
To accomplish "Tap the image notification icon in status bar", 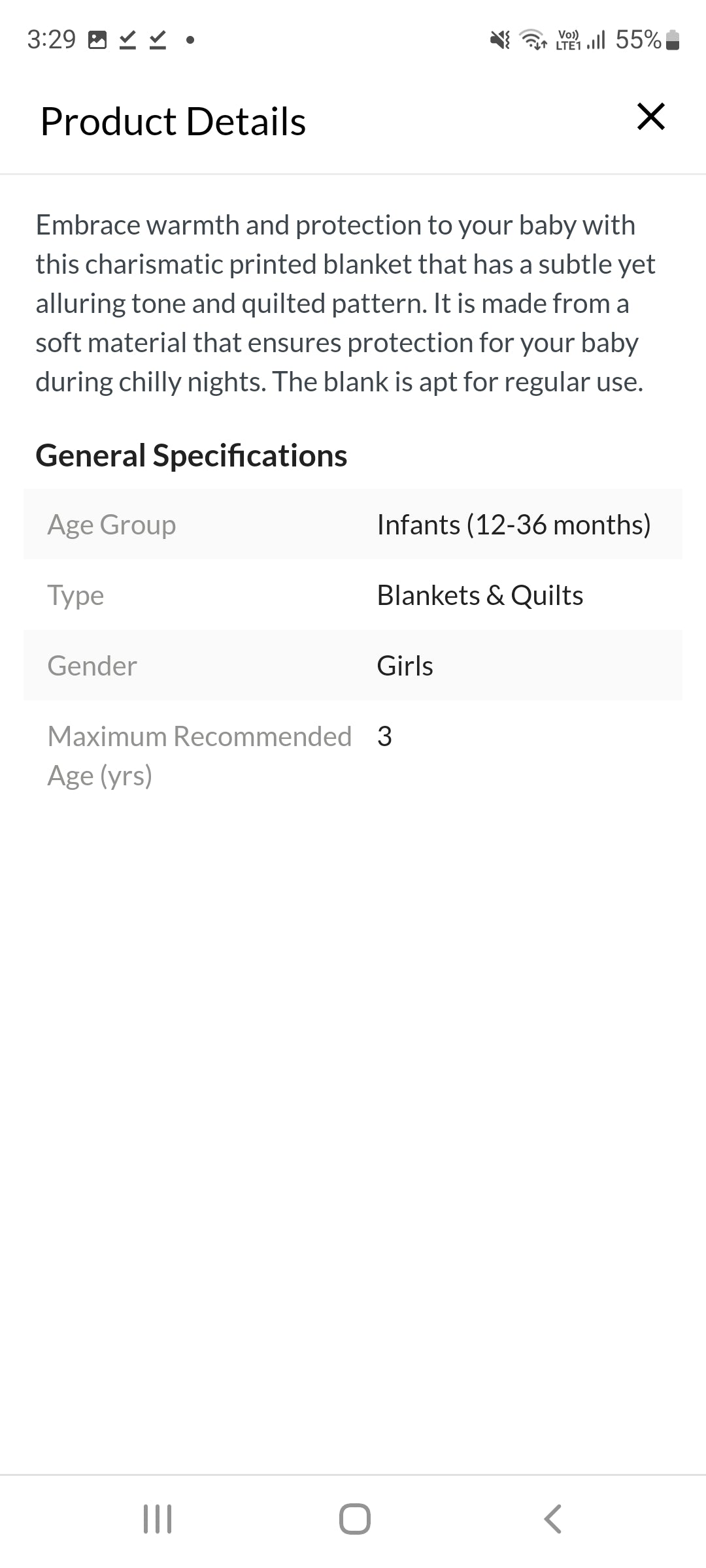I will [x=97, y=41].
